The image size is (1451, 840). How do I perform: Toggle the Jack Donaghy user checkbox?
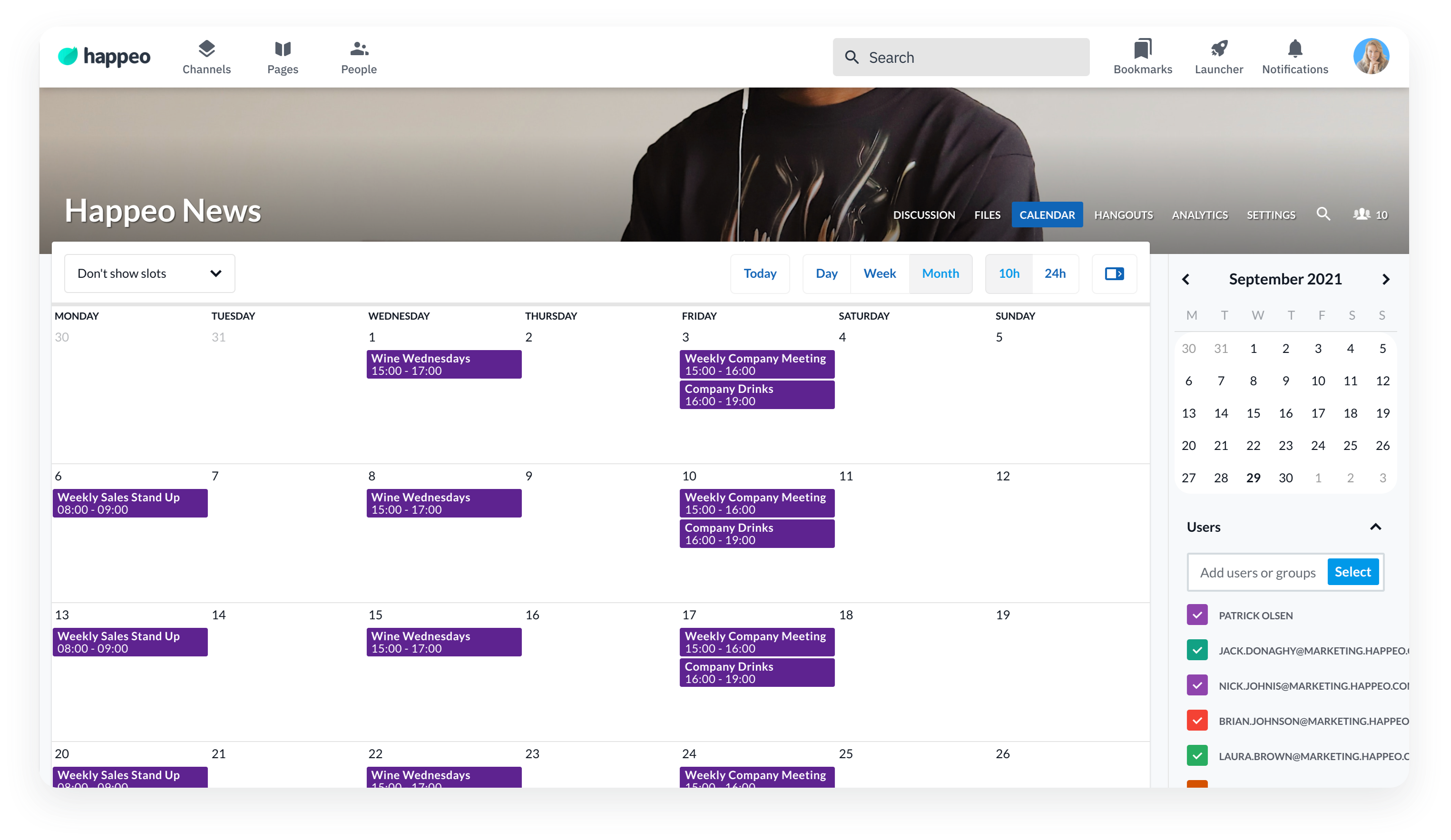[1197, 650]
